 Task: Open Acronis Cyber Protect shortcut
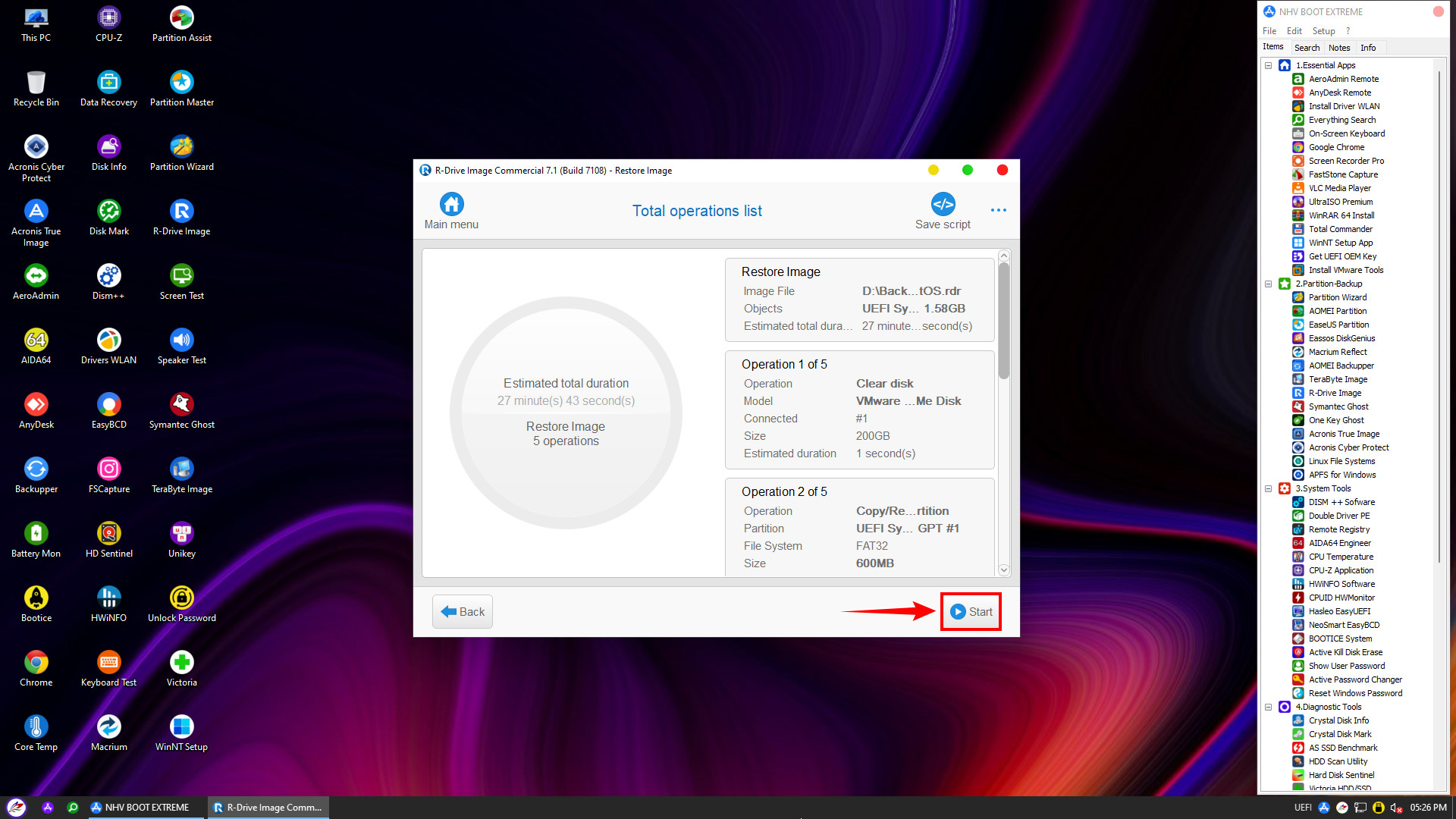pos(36,158)
